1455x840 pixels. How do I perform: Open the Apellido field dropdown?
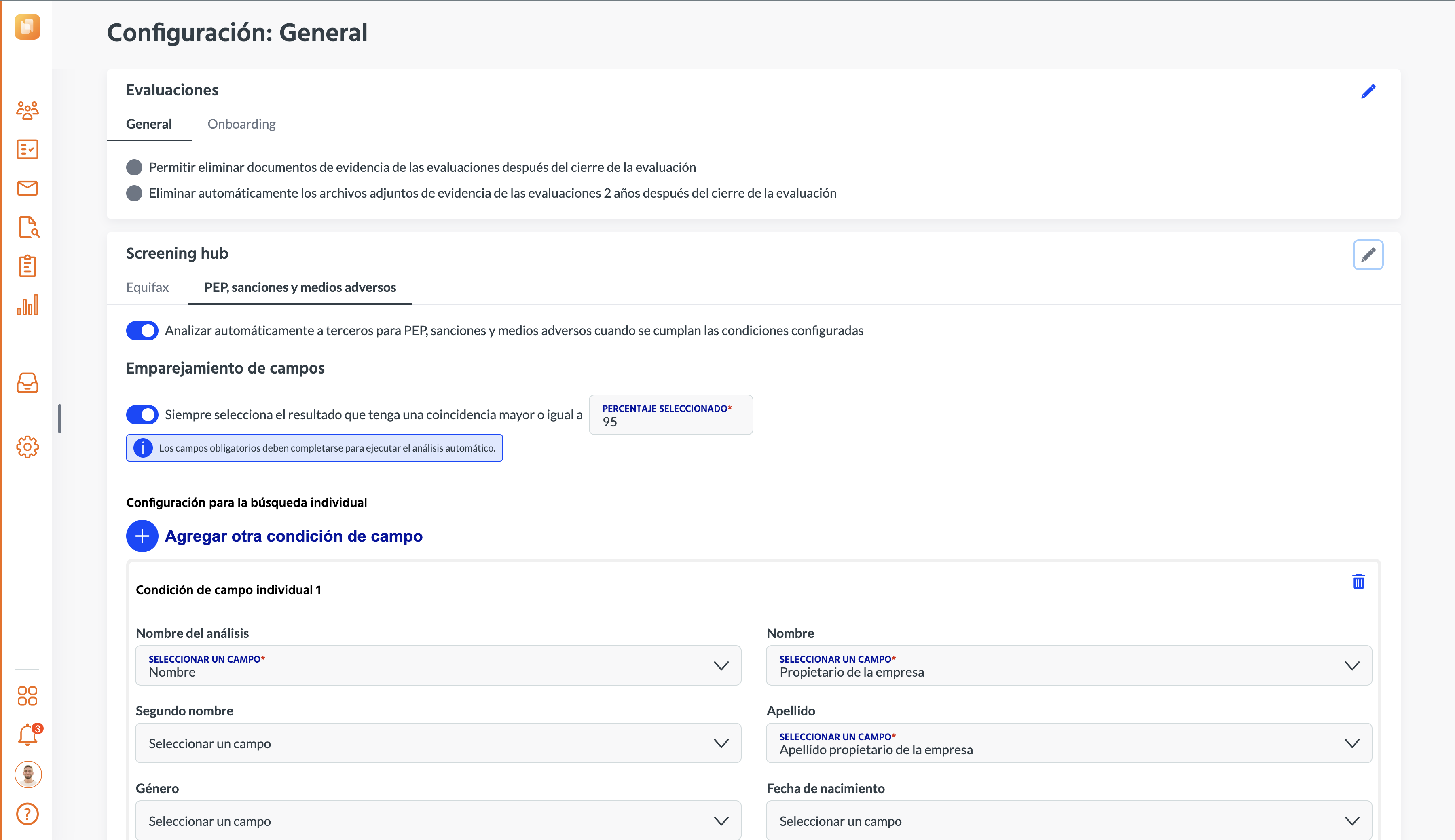click(x=1069, y=743)
